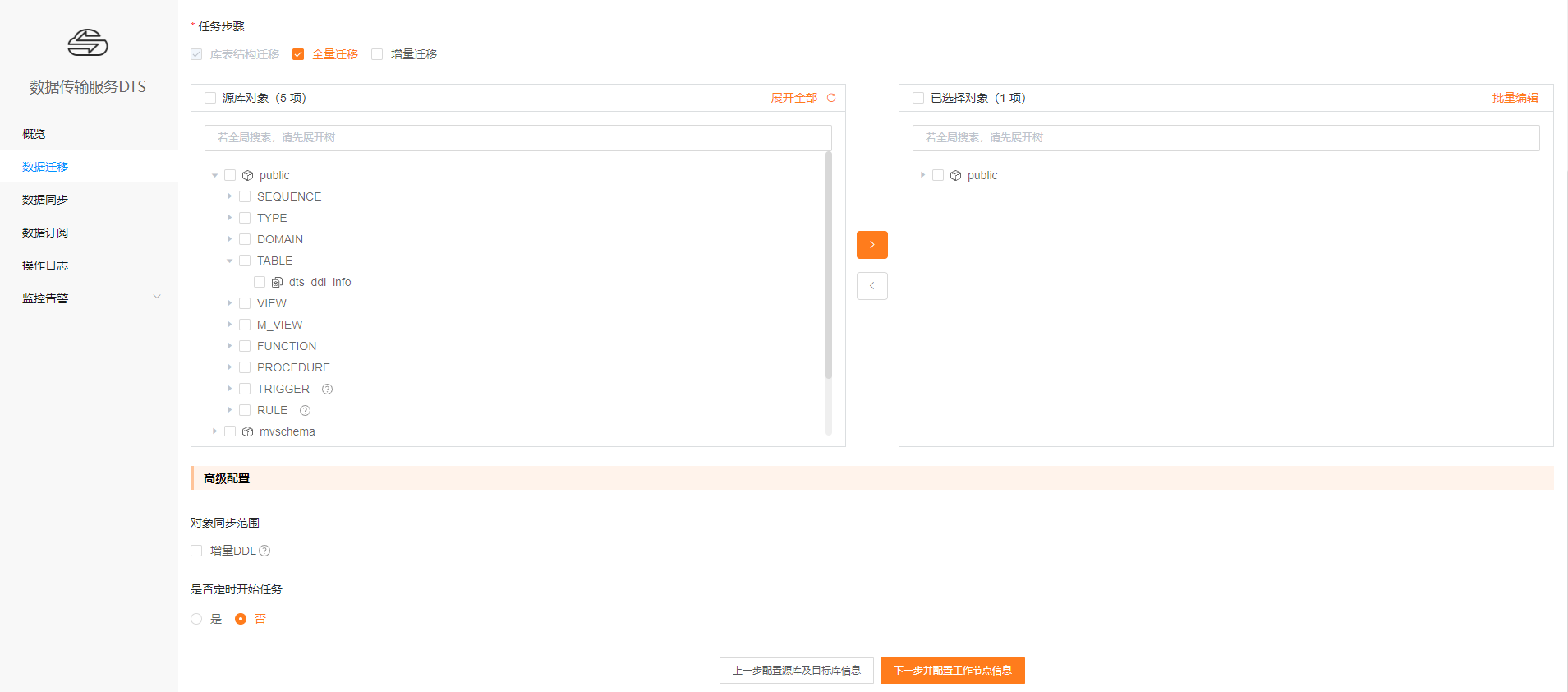Click the public schema cube icon in source tree
The width and height of the screenshot is (1568, 692).
coord(247,175)
